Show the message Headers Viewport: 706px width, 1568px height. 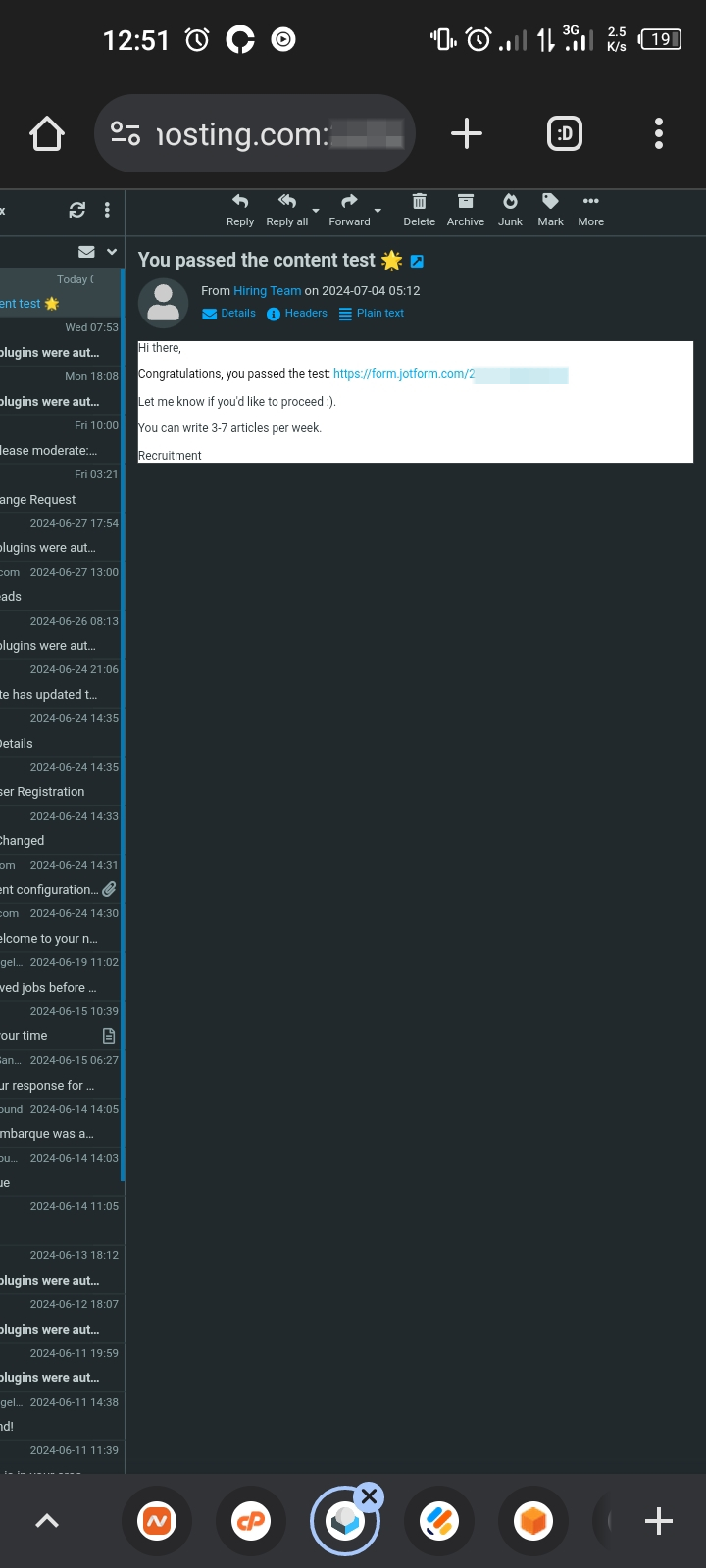pos(297,314)
